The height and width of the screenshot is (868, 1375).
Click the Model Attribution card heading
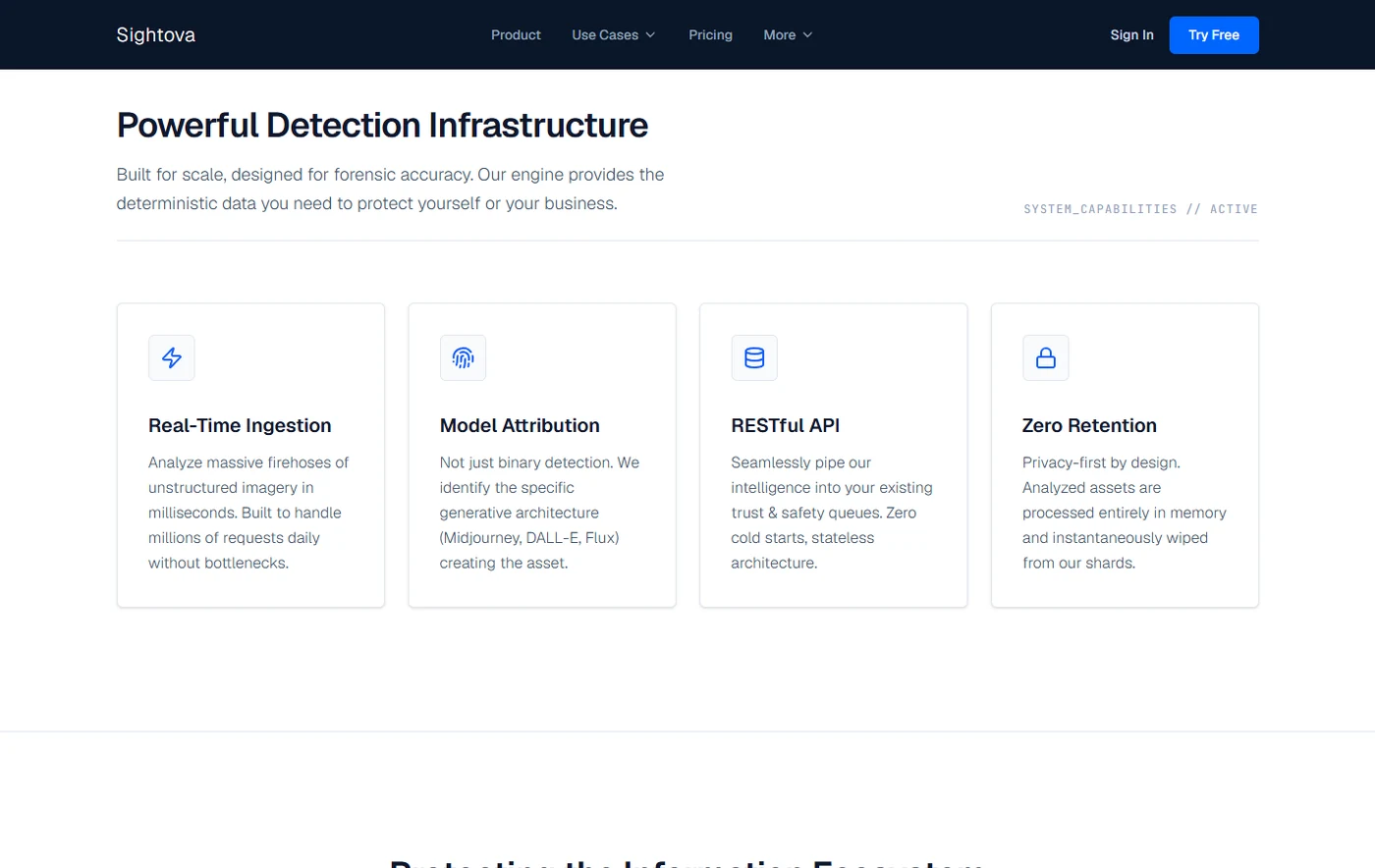[520, 425]
